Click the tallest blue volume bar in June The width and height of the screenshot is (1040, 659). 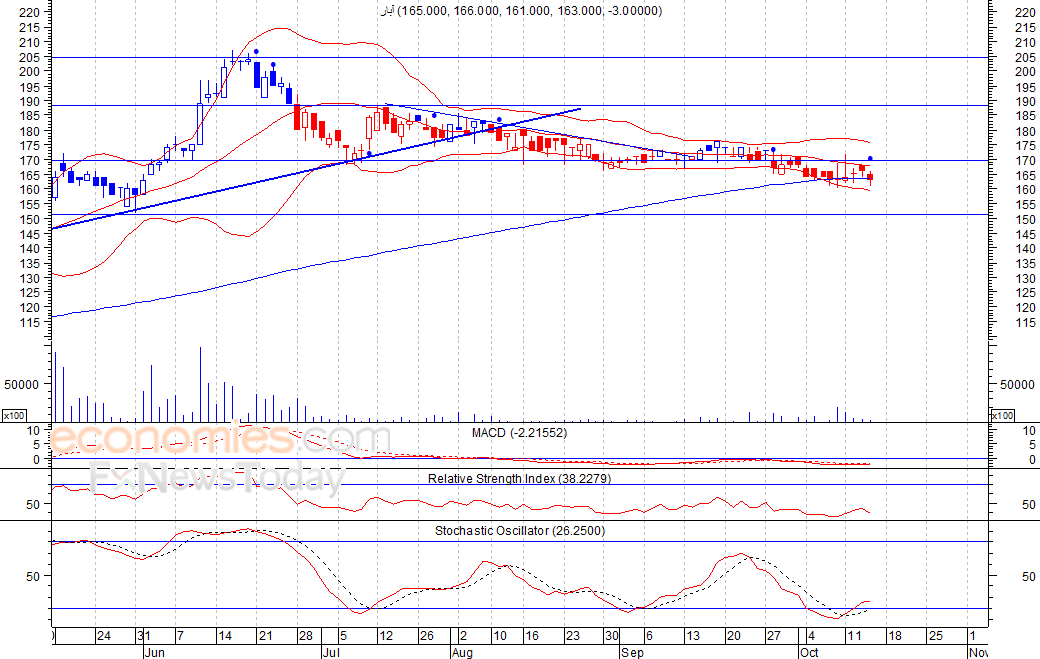click(x=200, y=384)
